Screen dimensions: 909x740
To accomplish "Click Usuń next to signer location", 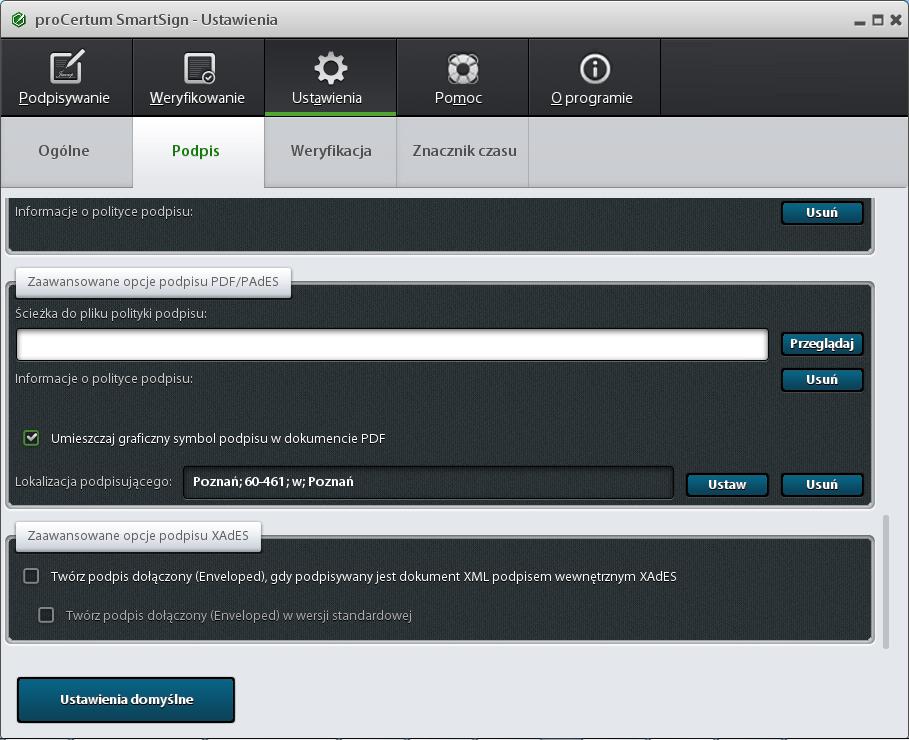I will [x=821, y=484].
